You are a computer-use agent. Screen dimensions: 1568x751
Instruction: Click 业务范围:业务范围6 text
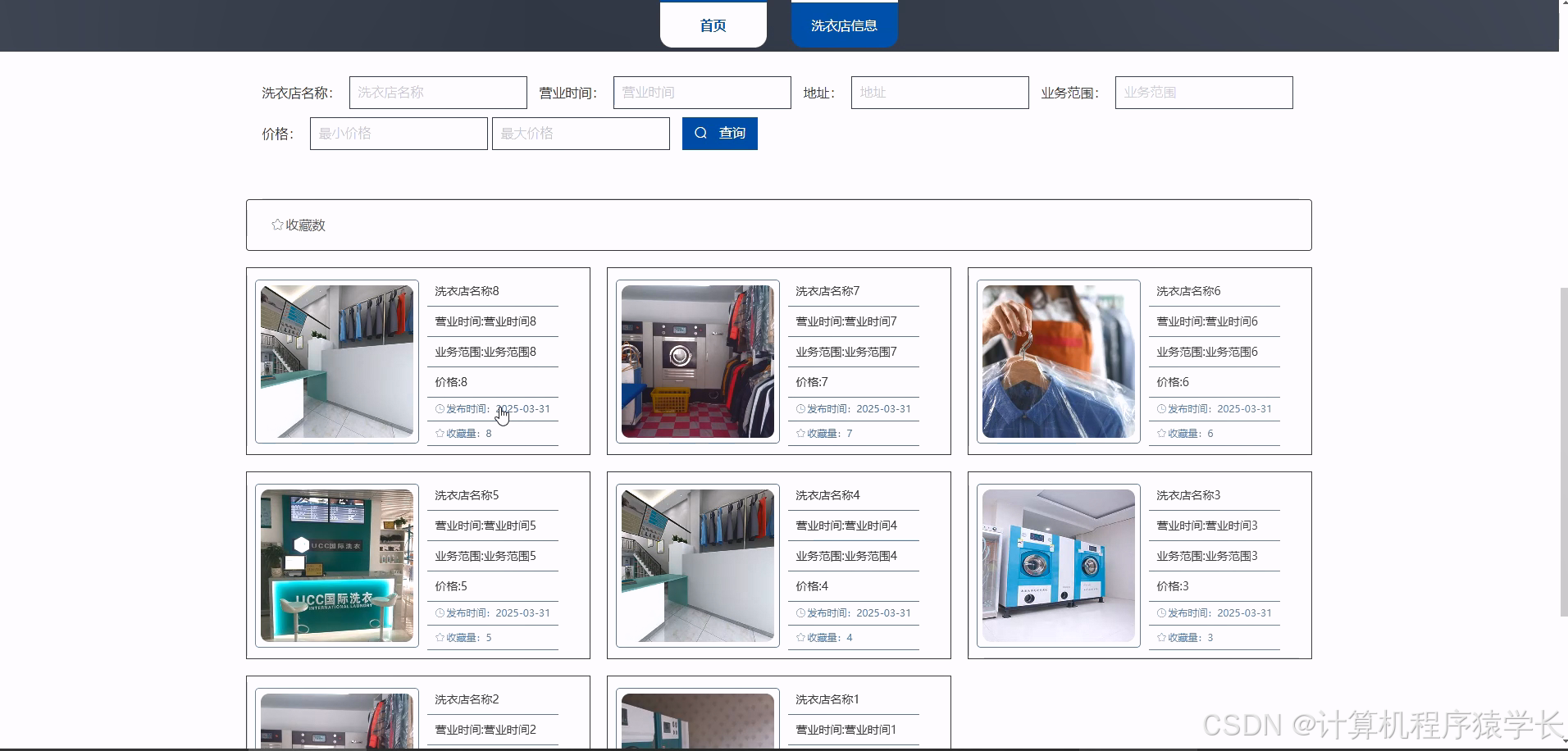1207,352
